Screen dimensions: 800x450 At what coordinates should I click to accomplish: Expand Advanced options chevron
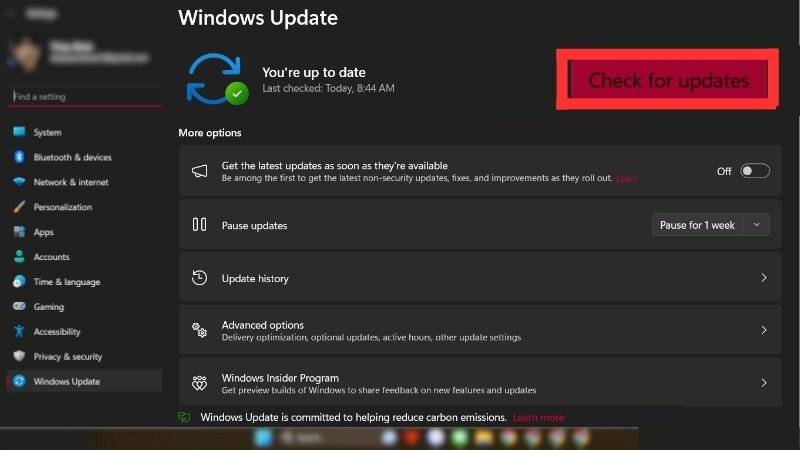point(764,330)
